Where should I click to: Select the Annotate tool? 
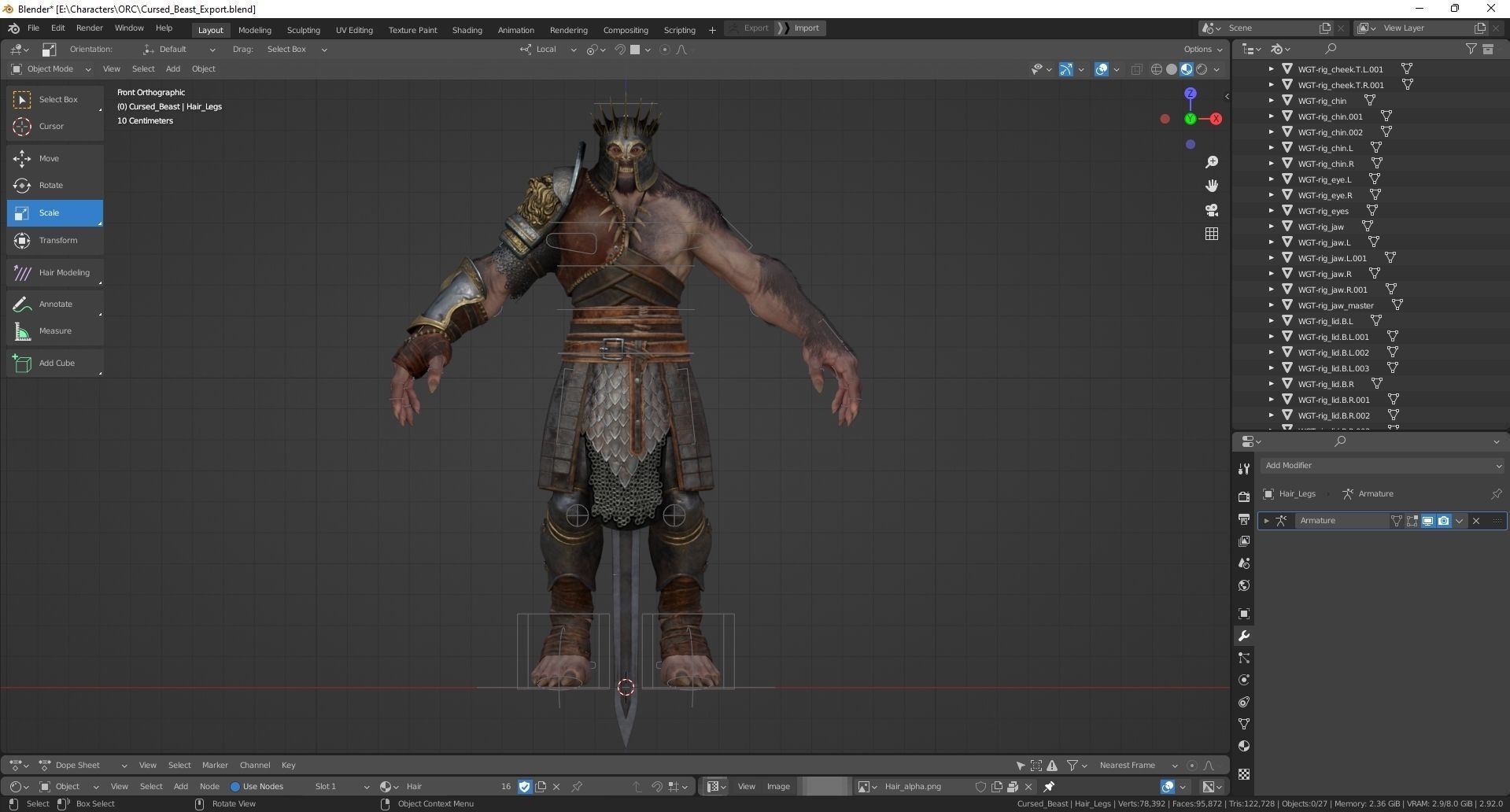pyautogui.click(x=55, y=304)
